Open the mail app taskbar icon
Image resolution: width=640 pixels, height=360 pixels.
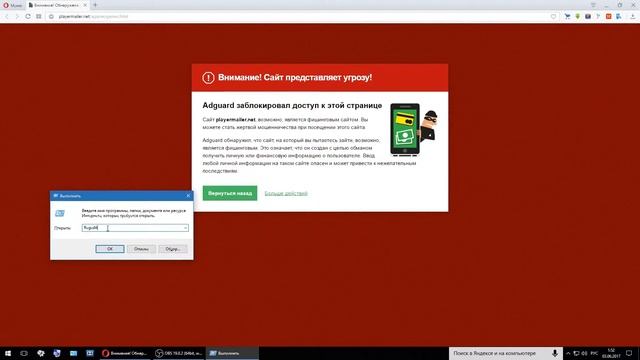click(x=73, y=353)
